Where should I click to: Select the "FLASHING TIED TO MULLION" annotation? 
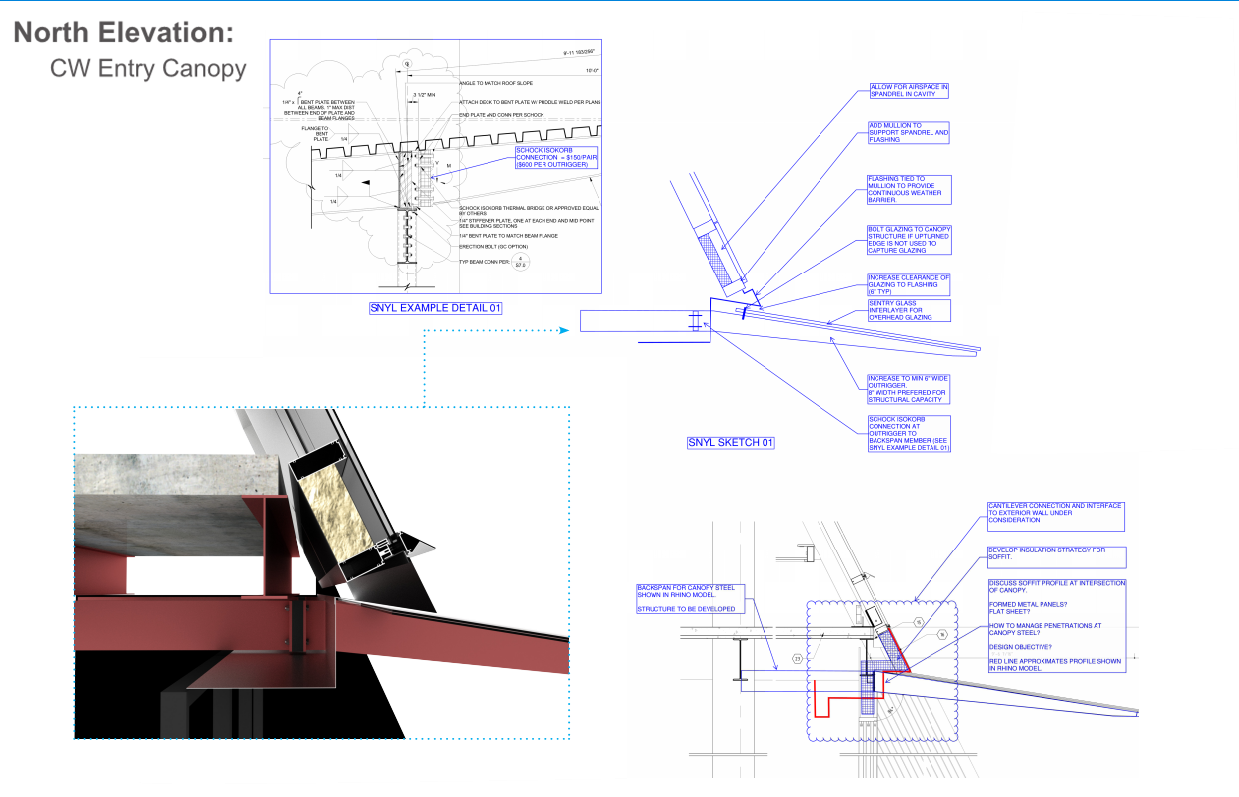pyautogui.click(x=910, y=190)
